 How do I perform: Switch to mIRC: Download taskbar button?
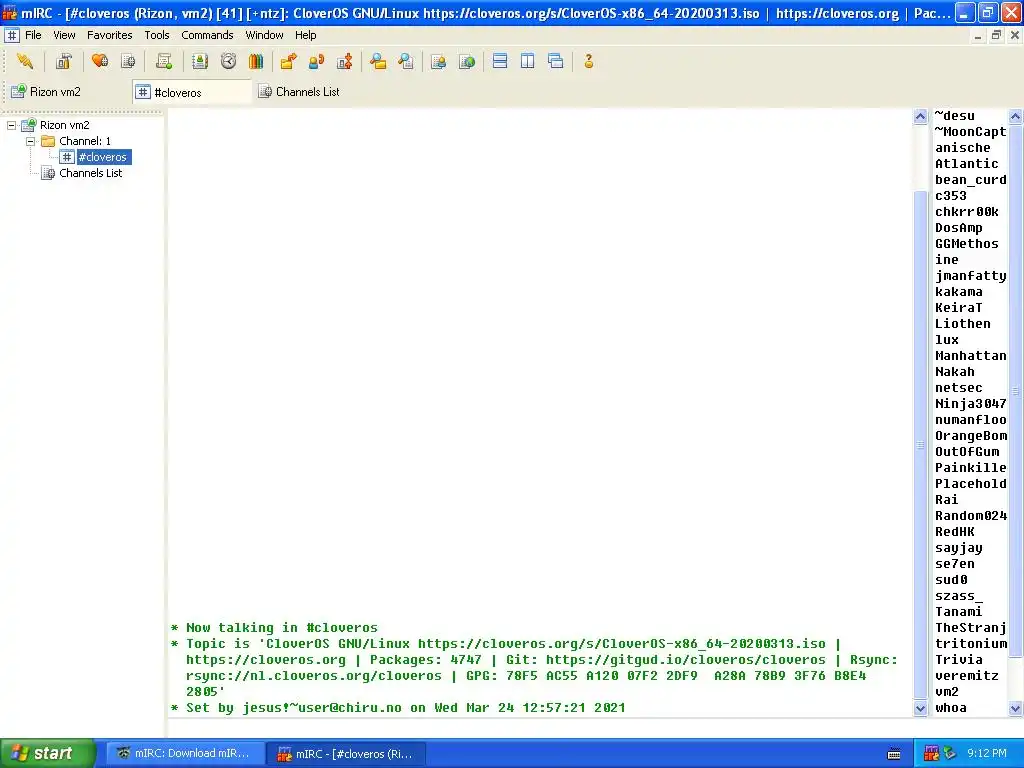pyautogui.click(x=185, y=754)
